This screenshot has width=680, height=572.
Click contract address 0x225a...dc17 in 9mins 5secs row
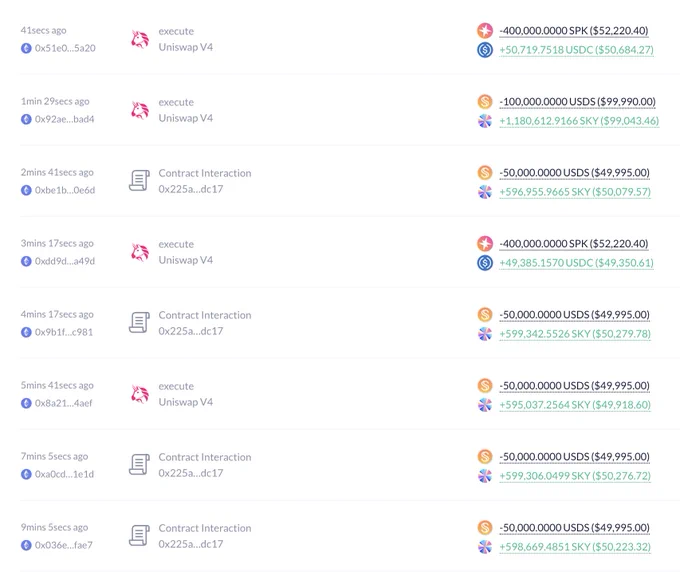191,544
